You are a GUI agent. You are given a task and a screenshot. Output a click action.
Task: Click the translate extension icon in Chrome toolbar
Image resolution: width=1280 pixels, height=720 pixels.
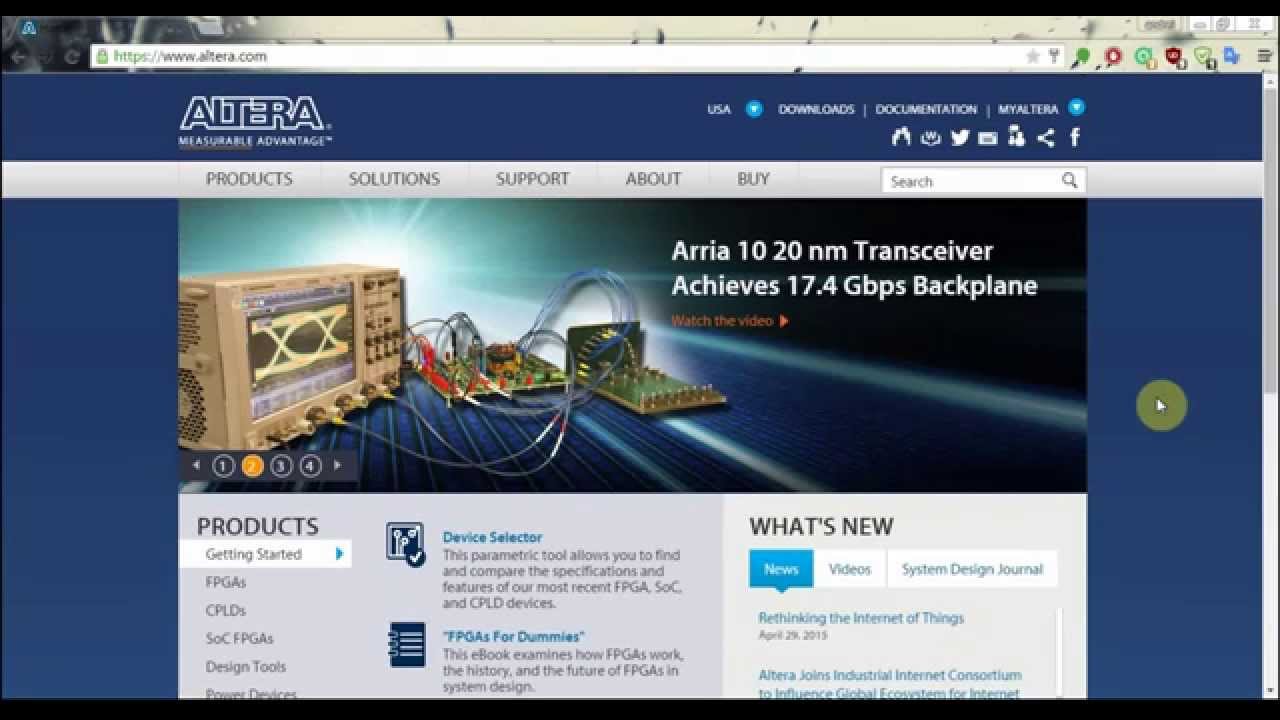click(1232, 56)
